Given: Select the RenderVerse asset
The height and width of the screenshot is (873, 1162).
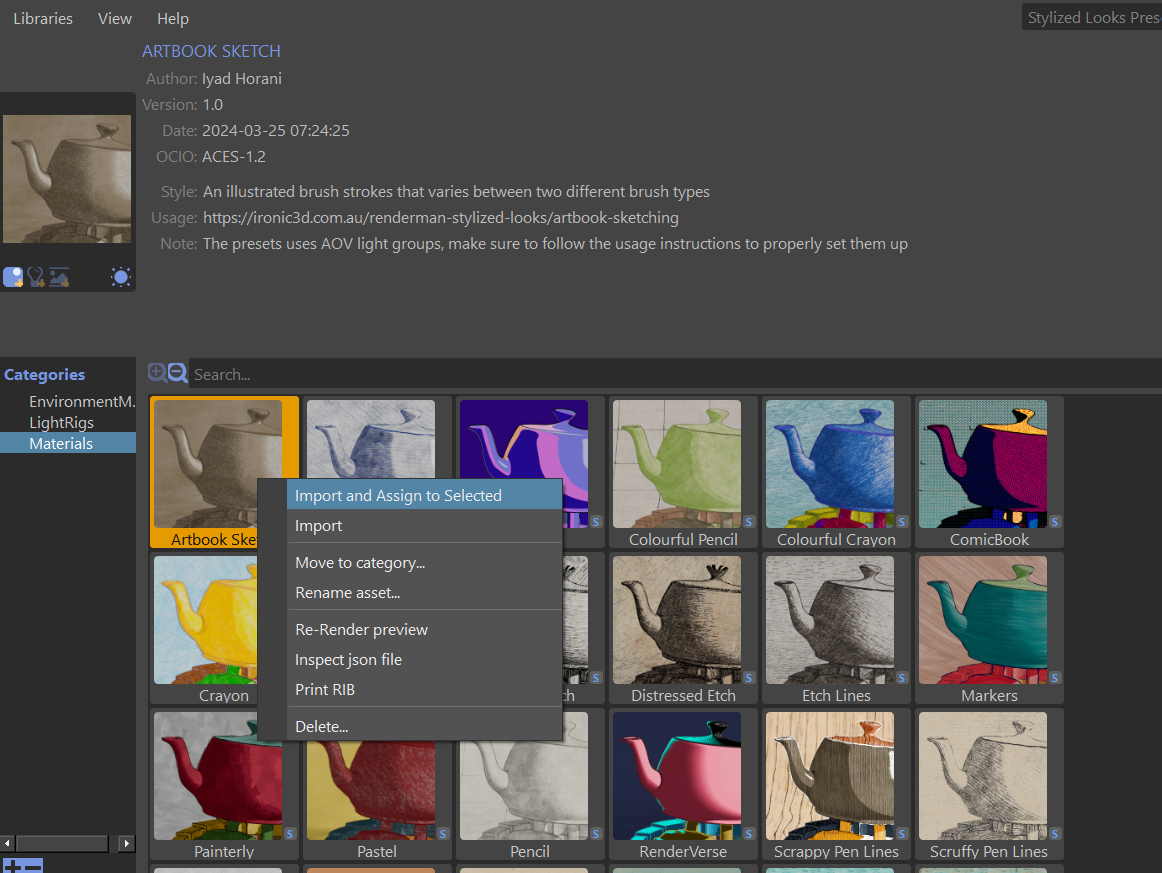Looking at the screenshot, I should (683, 784).
